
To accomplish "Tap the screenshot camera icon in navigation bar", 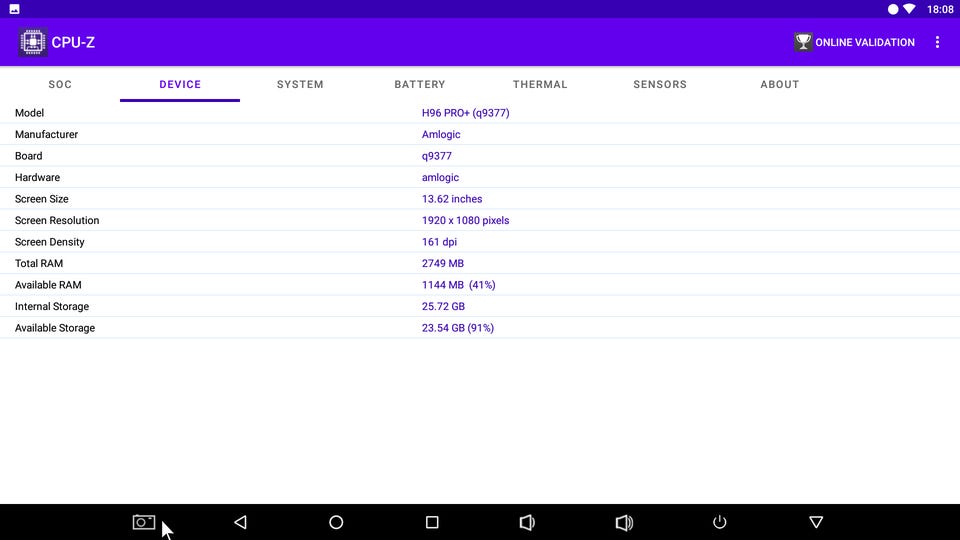I will [144, 522].
